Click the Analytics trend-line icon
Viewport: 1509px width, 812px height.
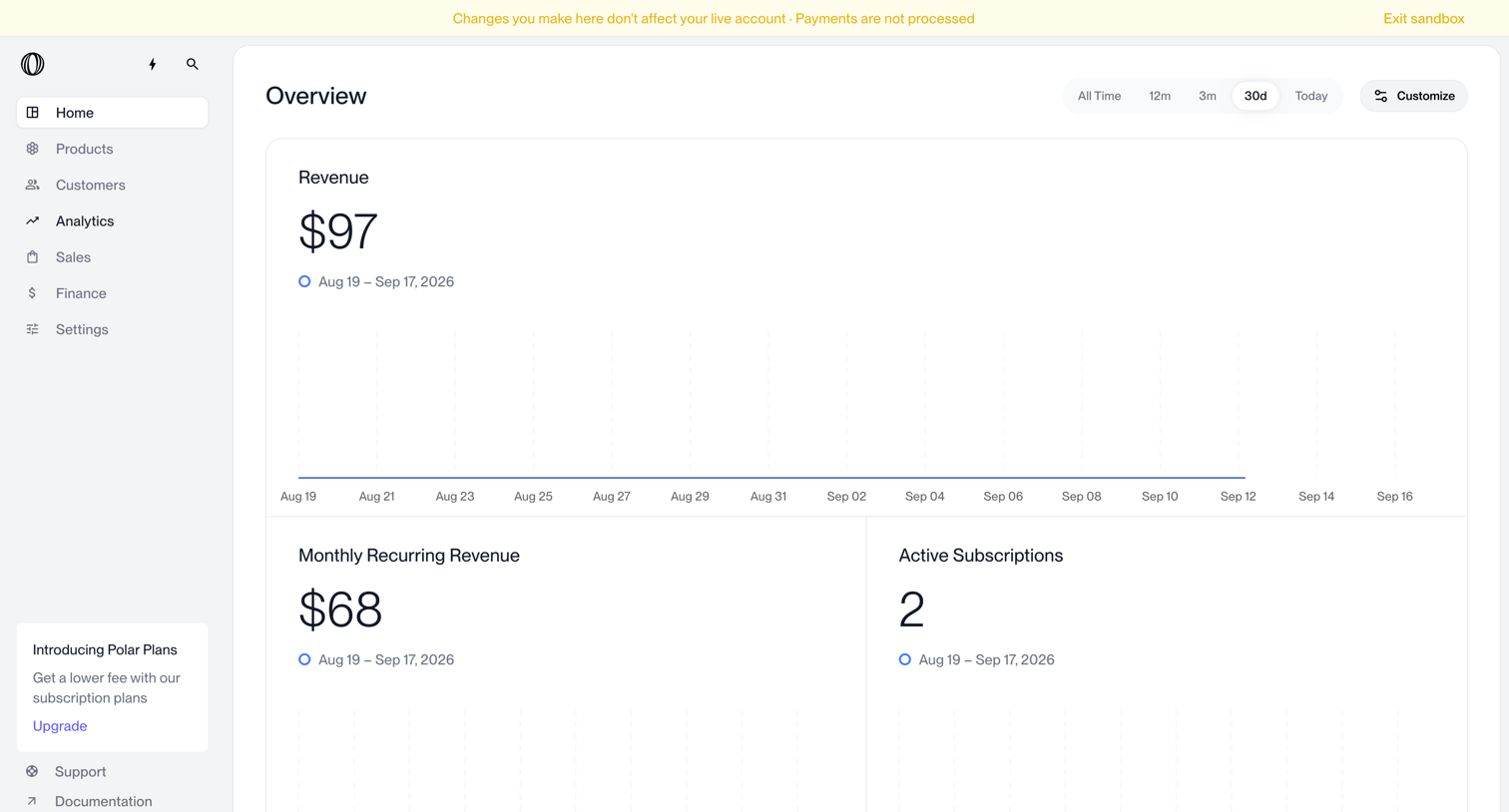point(33,220)
